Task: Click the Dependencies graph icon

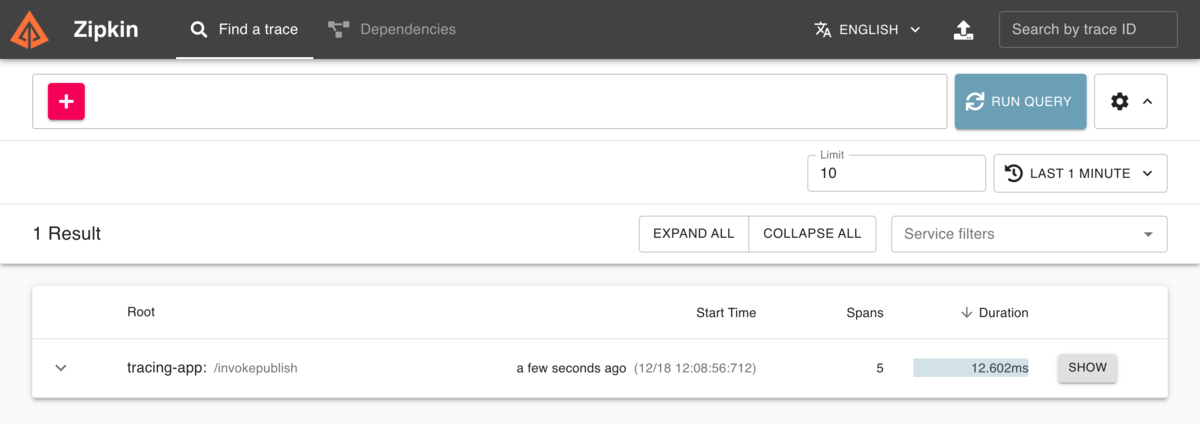Action: click(x=338, y=29)
